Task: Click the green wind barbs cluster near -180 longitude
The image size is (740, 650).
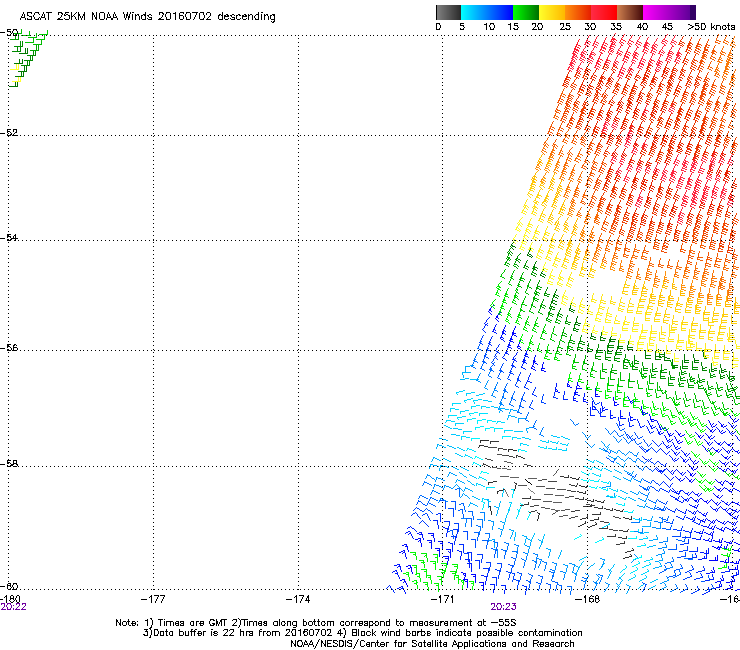Action: coord(27,58)
